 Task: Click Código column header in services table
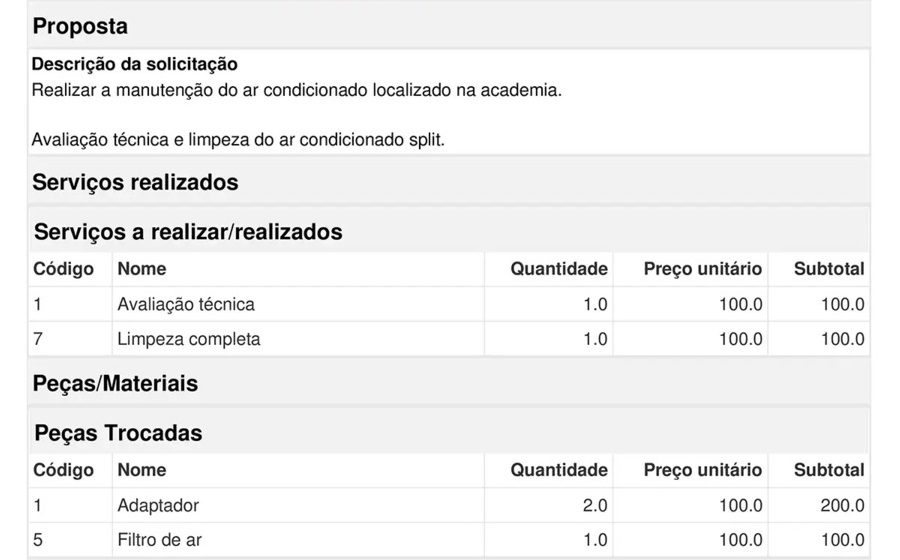click(63, 269)
